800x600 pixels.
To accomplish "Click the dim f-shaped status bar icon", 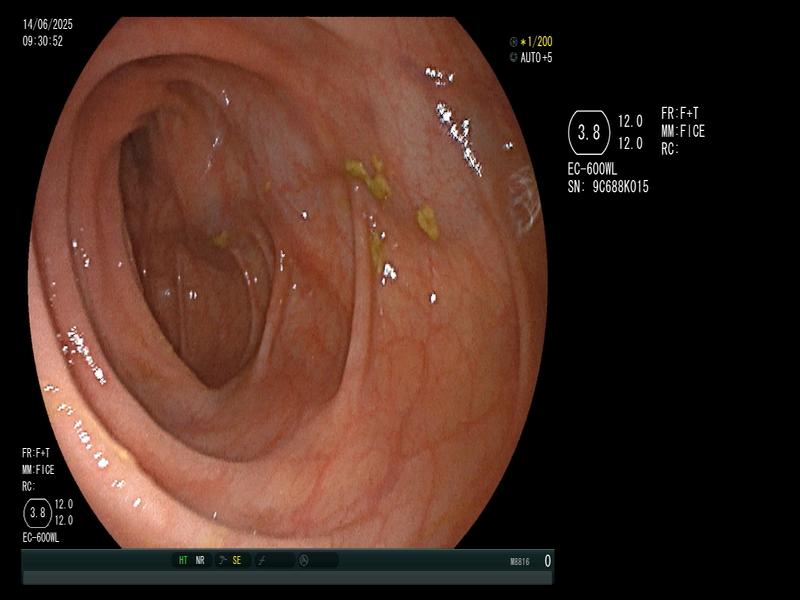I will pos(262,561).
